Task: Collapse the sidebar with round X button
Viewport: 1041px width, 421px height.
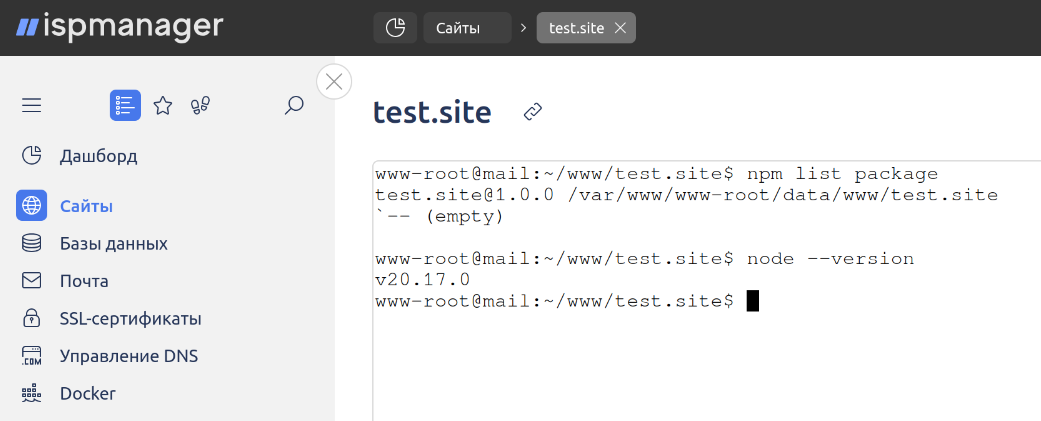Action: [x=334, y=82]
